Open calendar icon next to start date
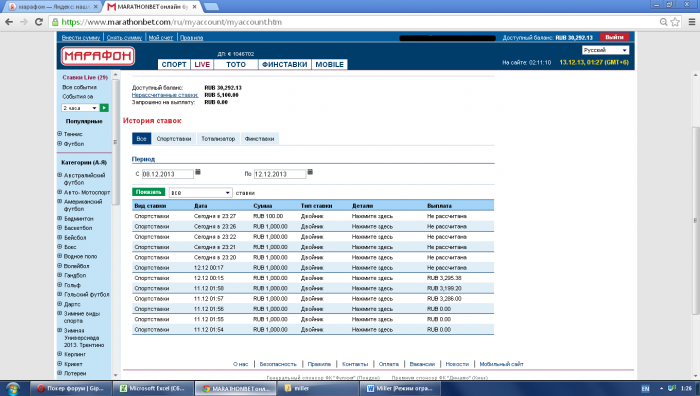The height and width of the screenshot is (396, 700). [198, 172]
